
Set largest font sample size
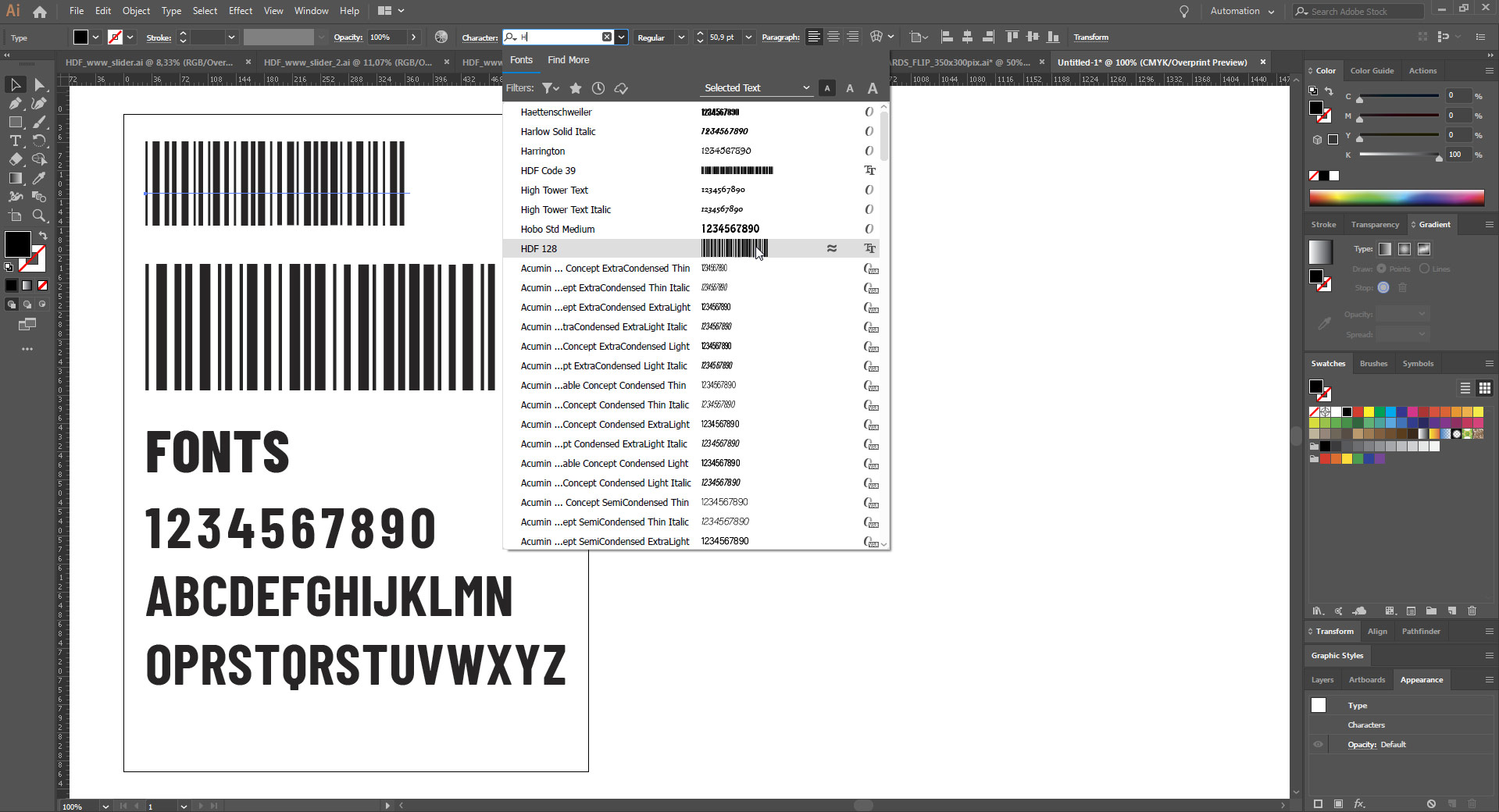click(873, 88)
